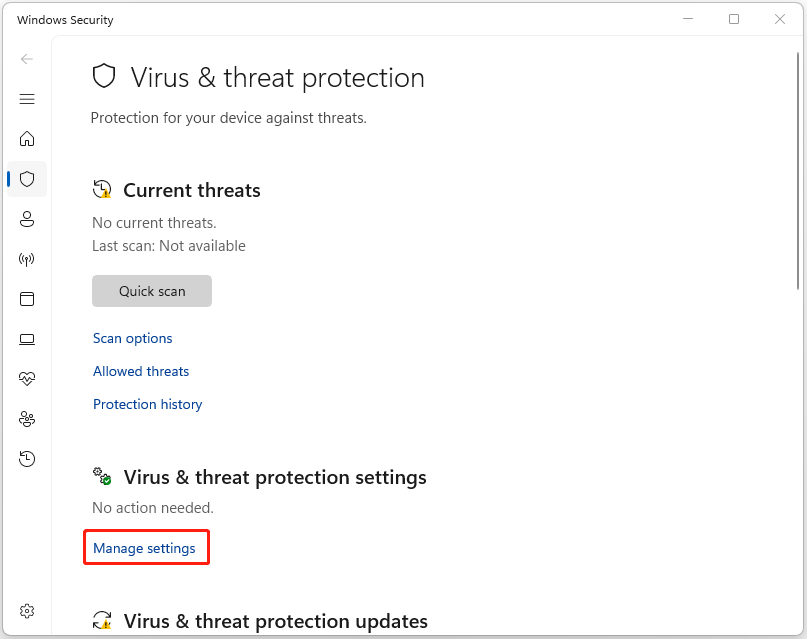Click the gear icon beside Virus & threat protection settings
The image size is (807, 639).
(x=101, y=476)
